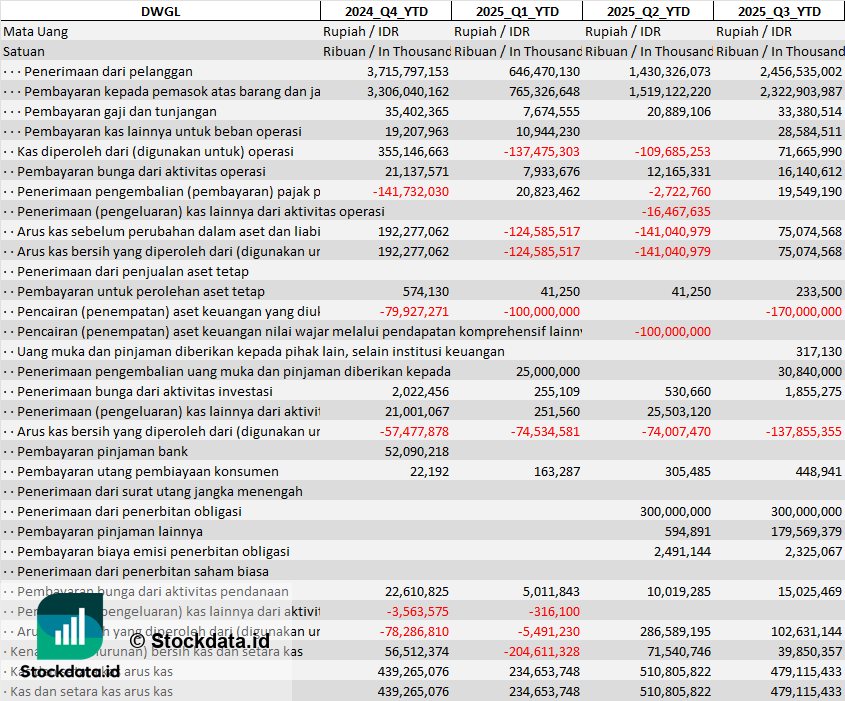Click negative value -137,855,355
This screenshot has width=845, height=701.
click(804, 432)
